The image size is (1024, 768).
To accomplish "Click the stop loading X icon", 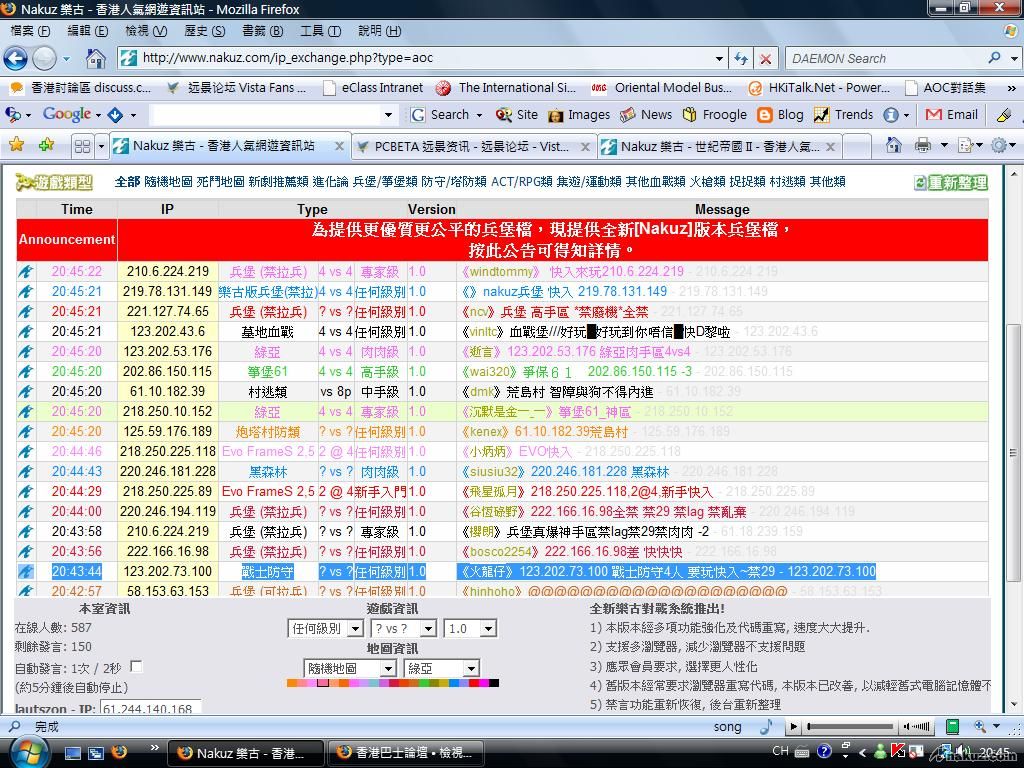I will (765, 58).
